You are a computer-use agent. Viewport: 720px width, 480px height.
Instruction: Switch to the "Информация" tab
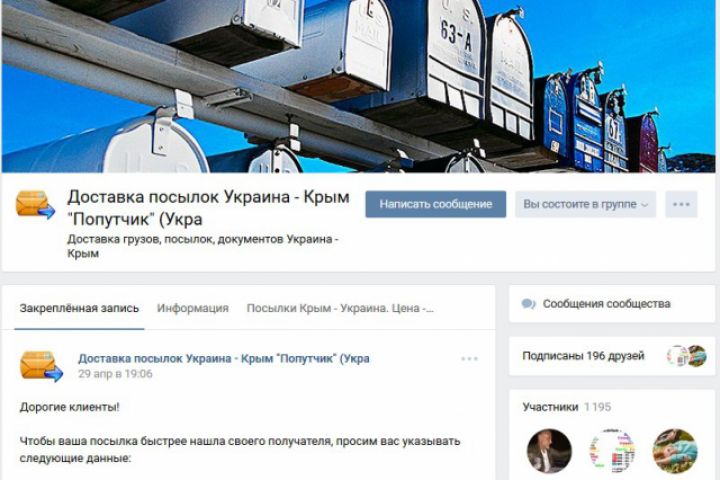(193, 308)
